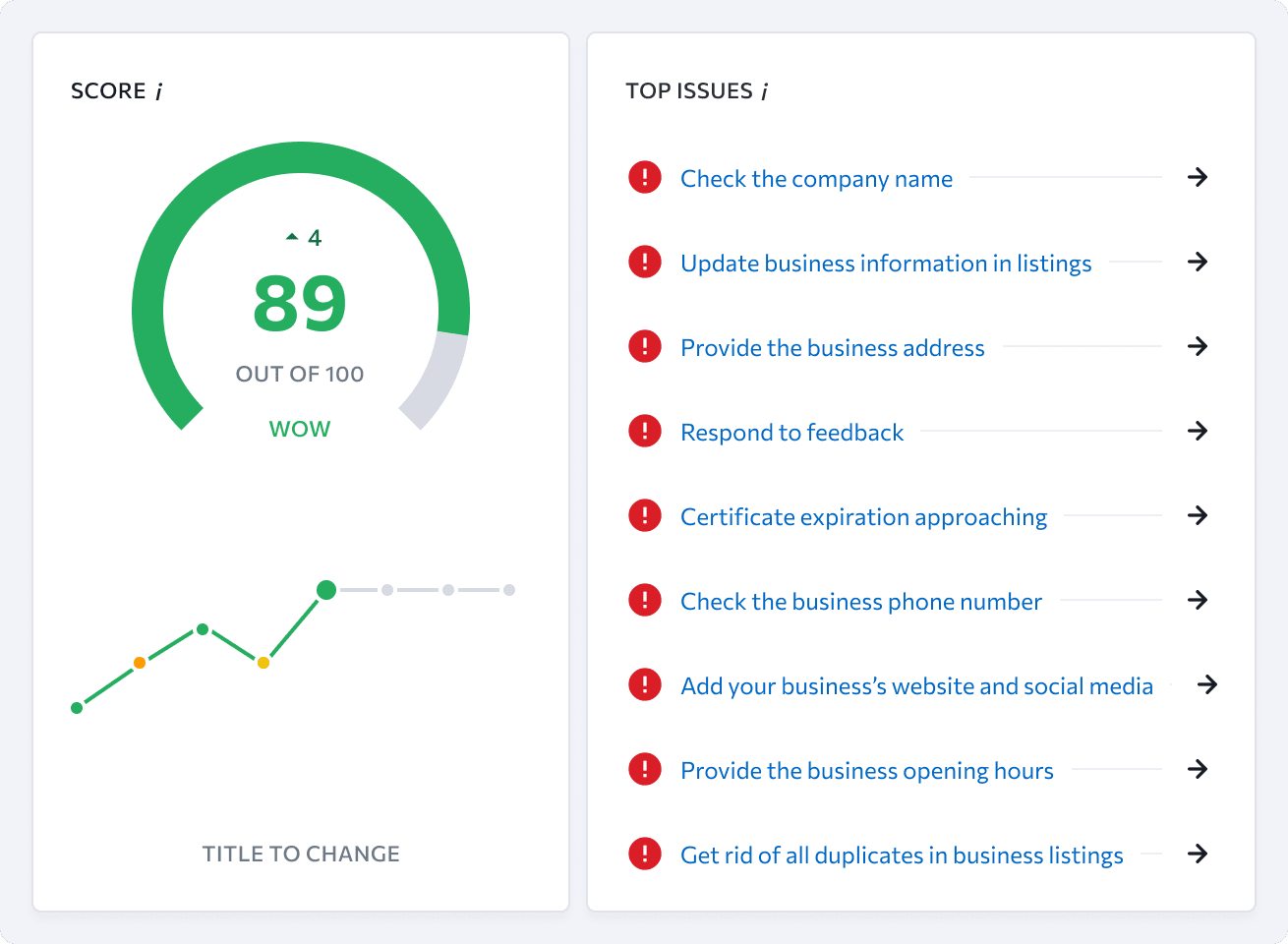The image size is (1288, 944).
Task: Open Respond to feedback issue link
Action: (791, 433)
